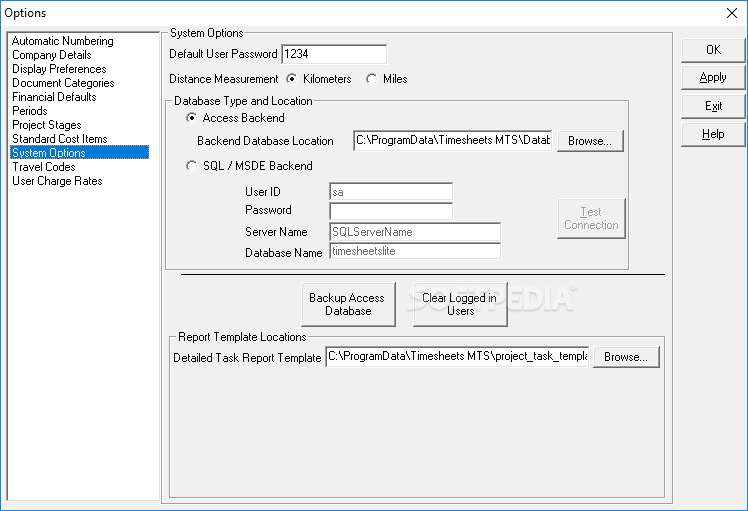The width and height of the screenshot is (748, 511).
Task: Select Automatic Numbering in options list
Action: [x=62, y=41]
